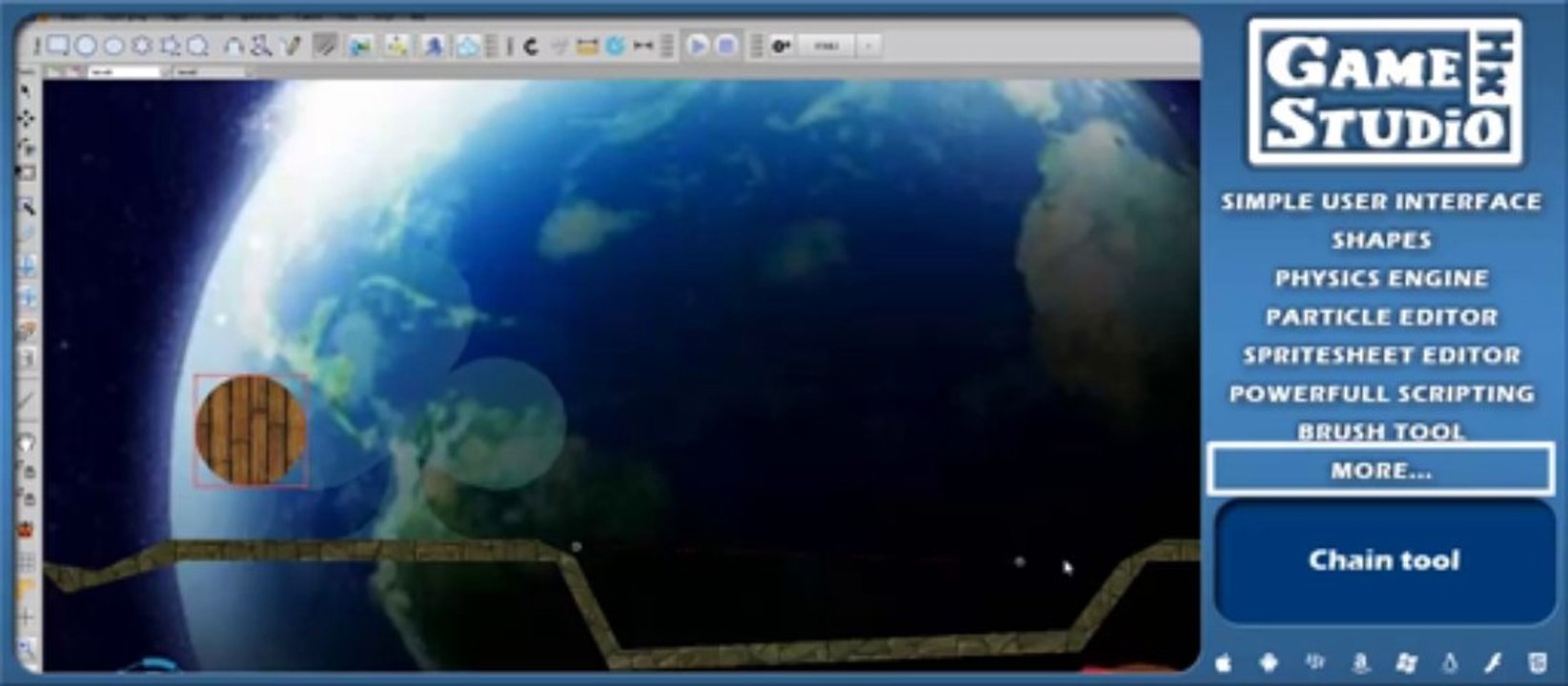
Task: Select the magnifier zoom tool in left toolbar
Action: pos(27,651)
